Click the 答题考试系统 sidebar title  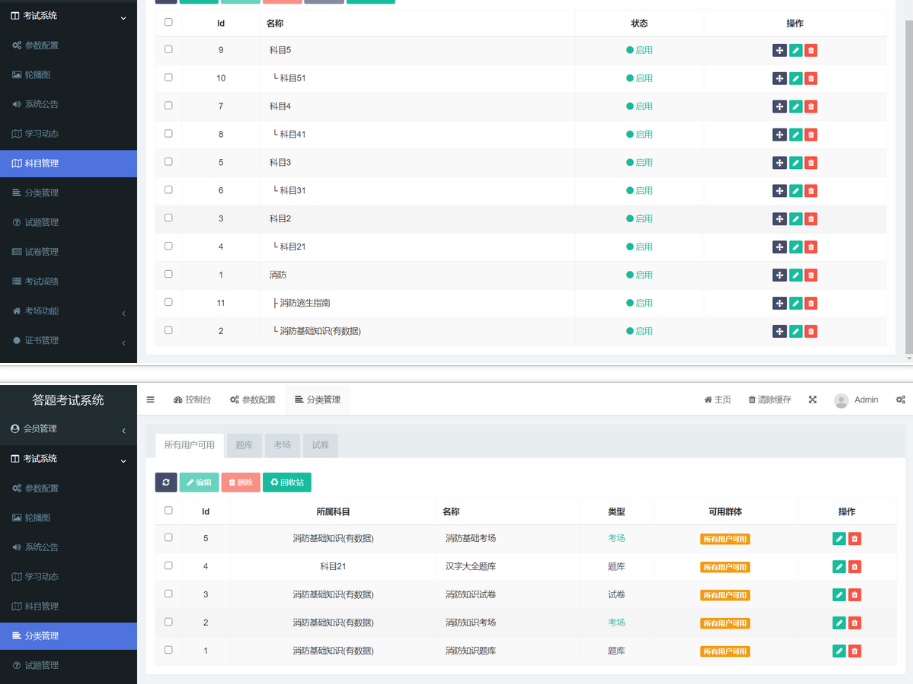pos(68,400)
